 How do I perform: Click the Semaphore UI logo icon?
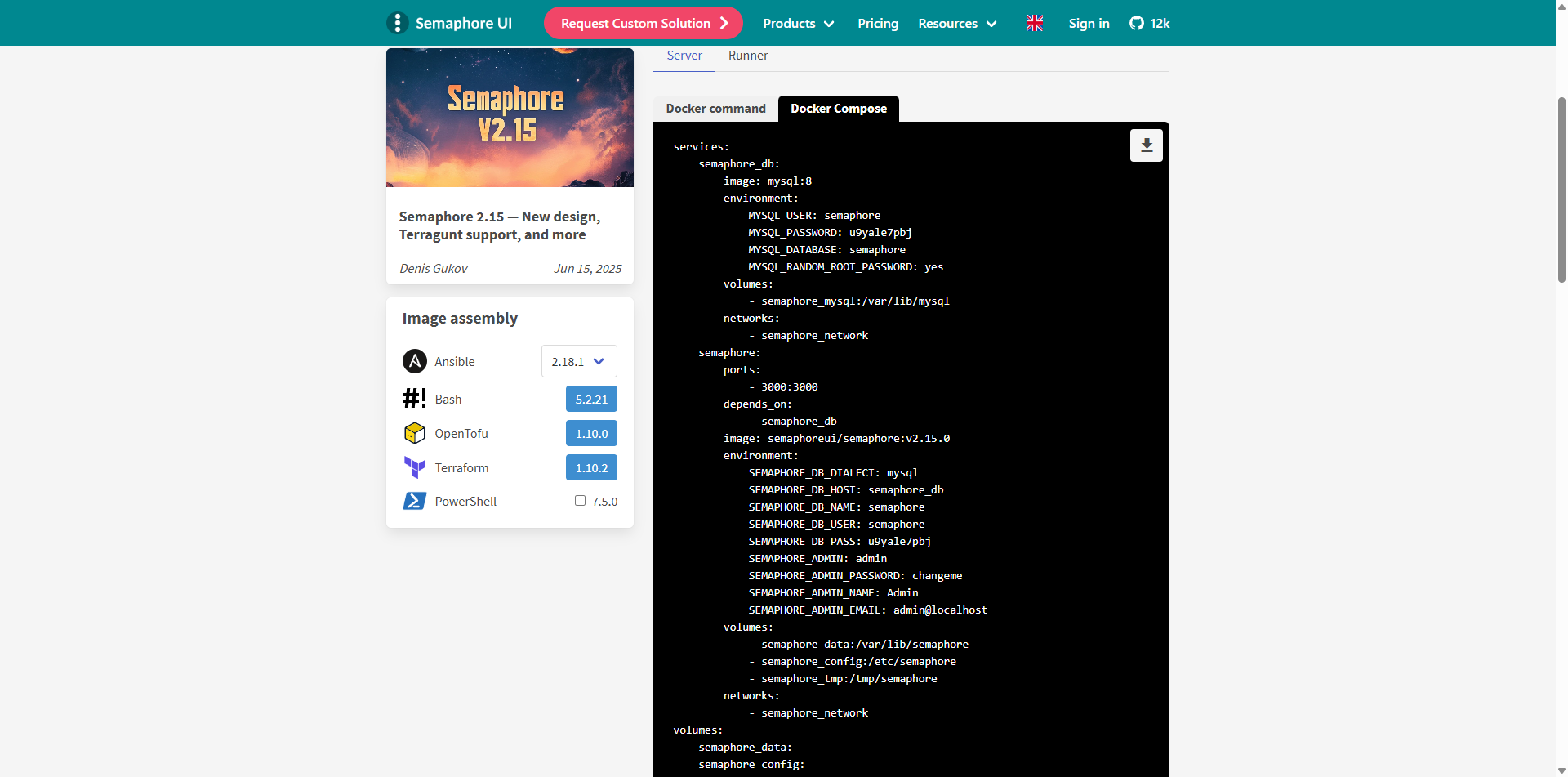397,23
